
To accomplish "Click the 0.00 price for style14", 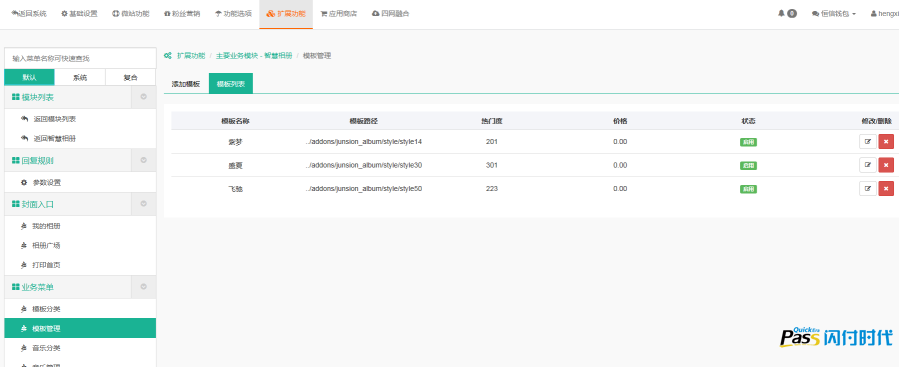I will click(620, 142).
